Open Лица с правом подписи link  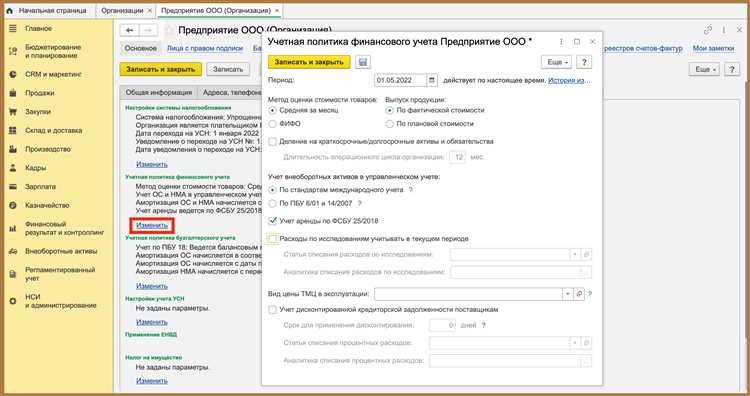[x=205, y=48]
